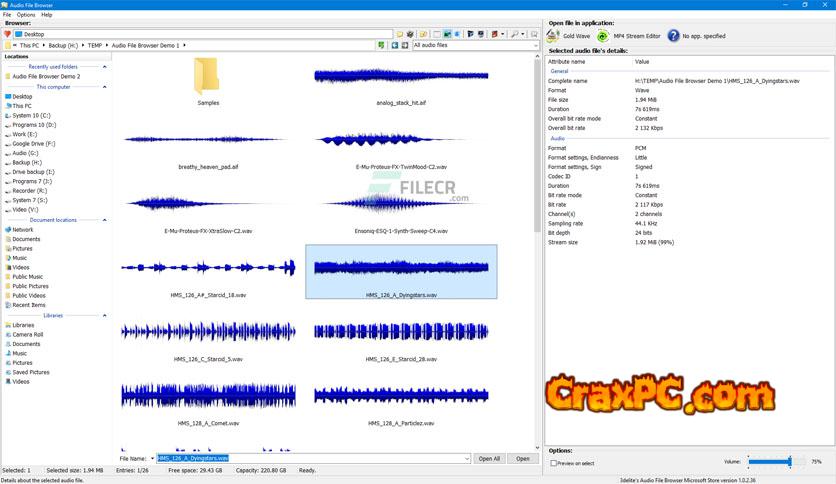Click the Open All button

coord(488,459)
